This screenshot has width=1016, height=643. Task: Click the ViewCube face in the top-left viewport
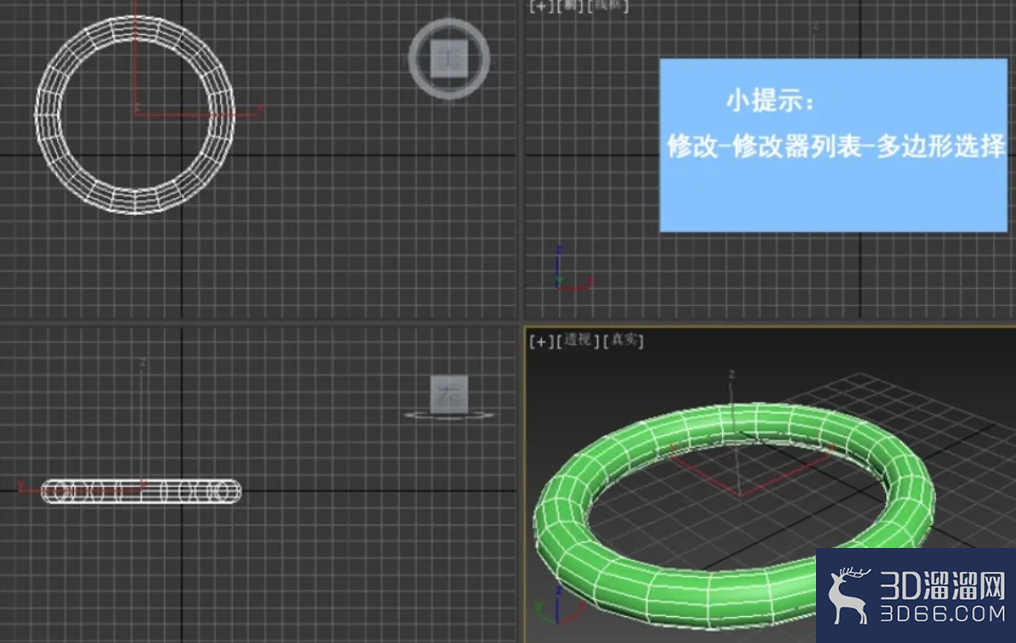[x=449, y=58]
